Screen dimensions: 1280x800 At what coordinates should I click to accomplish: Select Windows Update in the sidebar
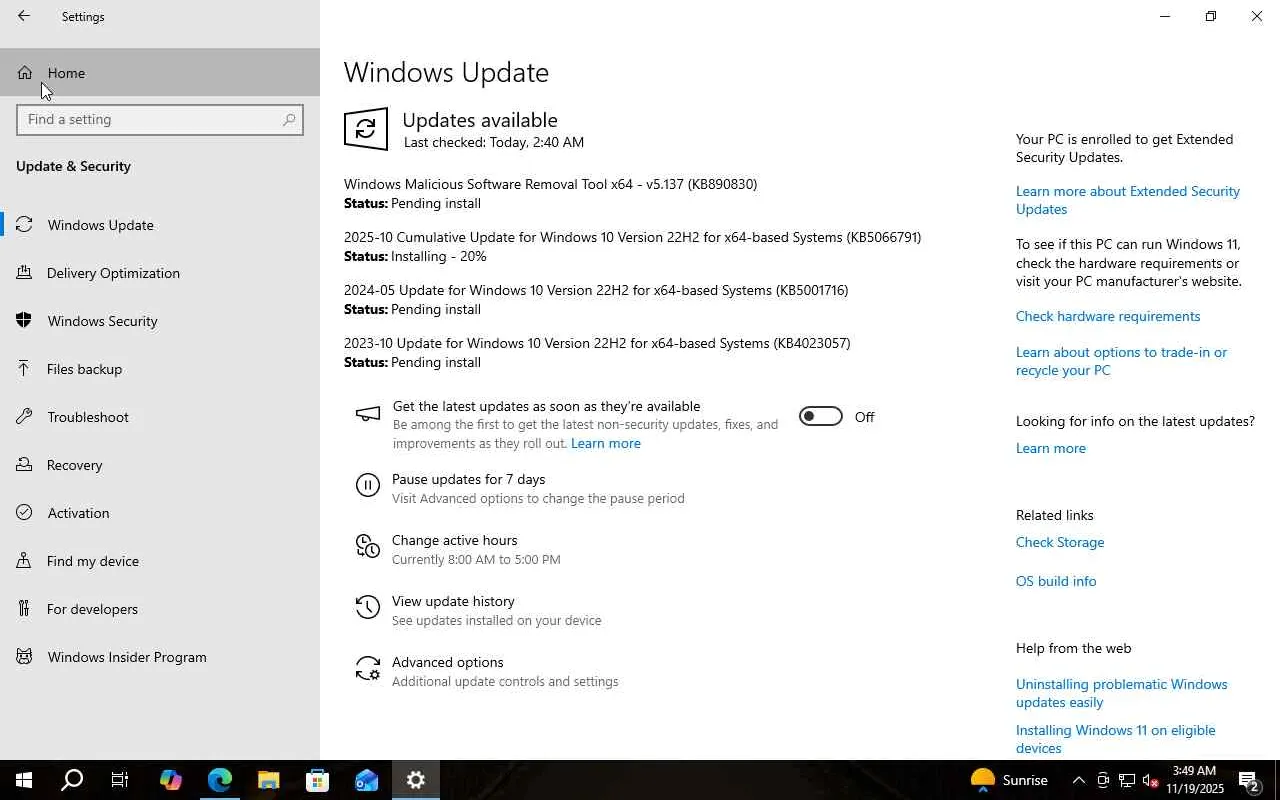coord(160,225)
